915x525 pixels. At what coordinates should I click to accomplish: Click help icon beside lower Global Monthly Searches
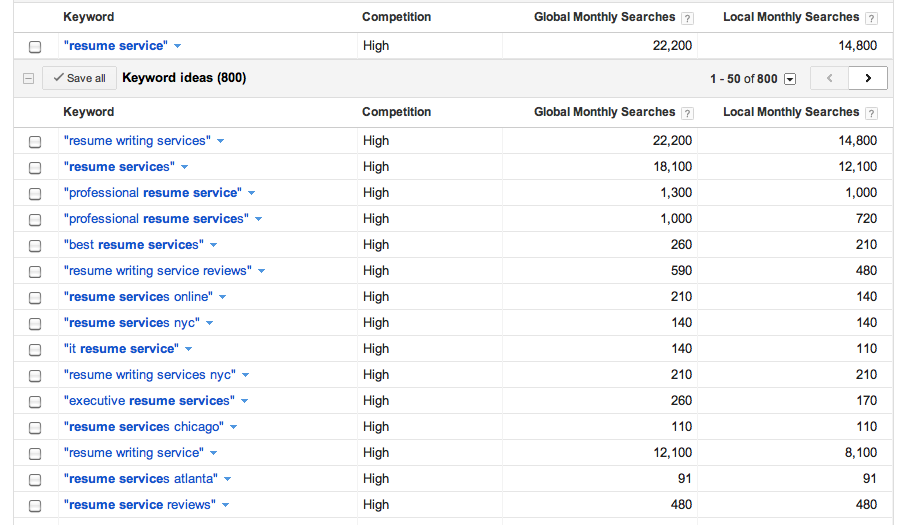[x=687, y=113]
